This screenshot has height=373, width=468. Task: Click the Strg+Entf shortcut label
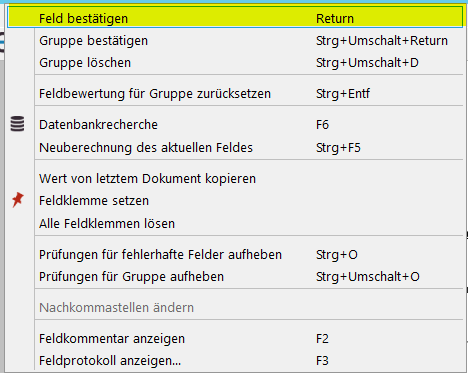pyautogui.click(x=343, y=94)
